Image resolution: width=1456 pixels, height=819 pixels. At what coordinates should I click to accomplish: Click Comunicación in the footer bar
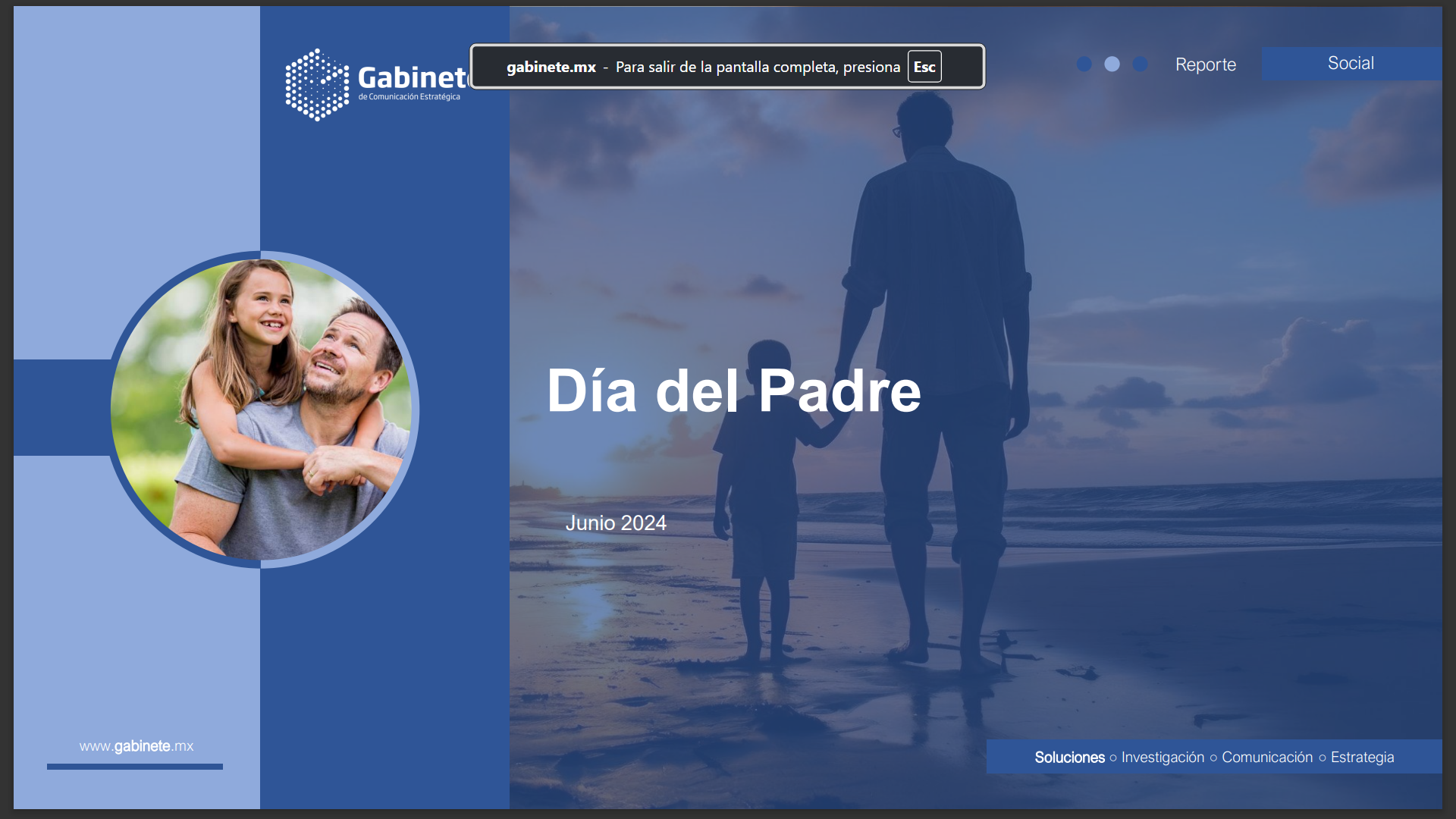click(1267, 758)
